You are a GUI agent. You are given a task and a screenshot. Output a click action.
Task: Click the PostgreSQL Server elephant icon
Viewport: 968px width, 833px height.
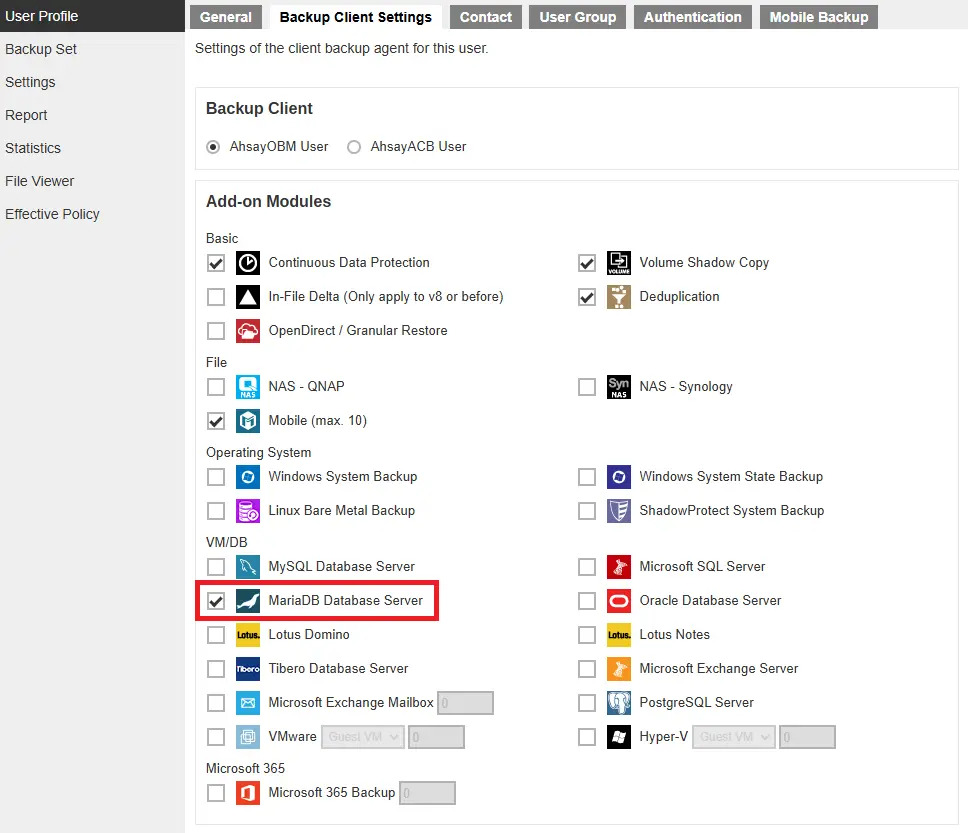click(619, 703)
